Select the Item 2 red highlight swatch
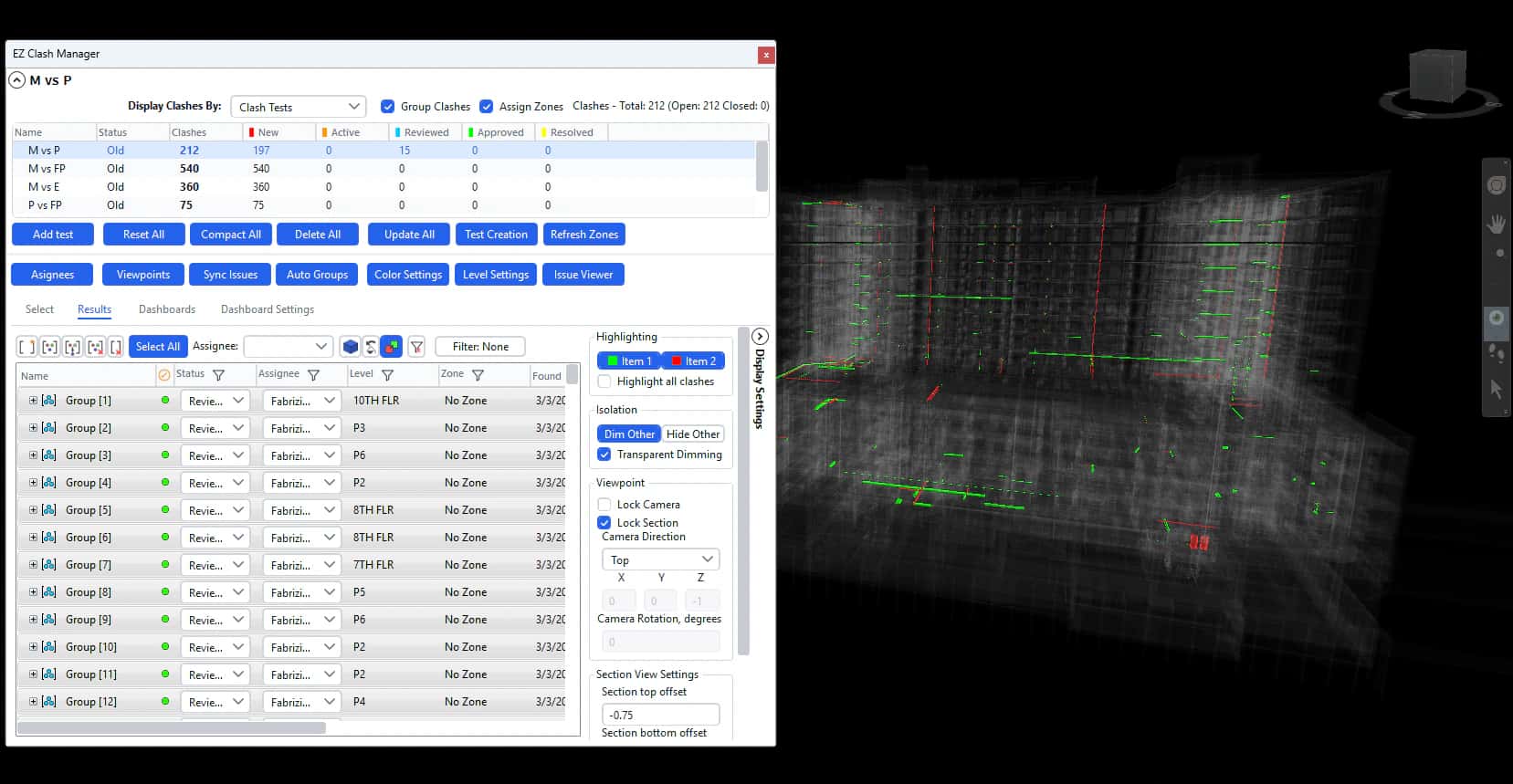The width and height of the screenshot is (1513, 784). point(693,361)
